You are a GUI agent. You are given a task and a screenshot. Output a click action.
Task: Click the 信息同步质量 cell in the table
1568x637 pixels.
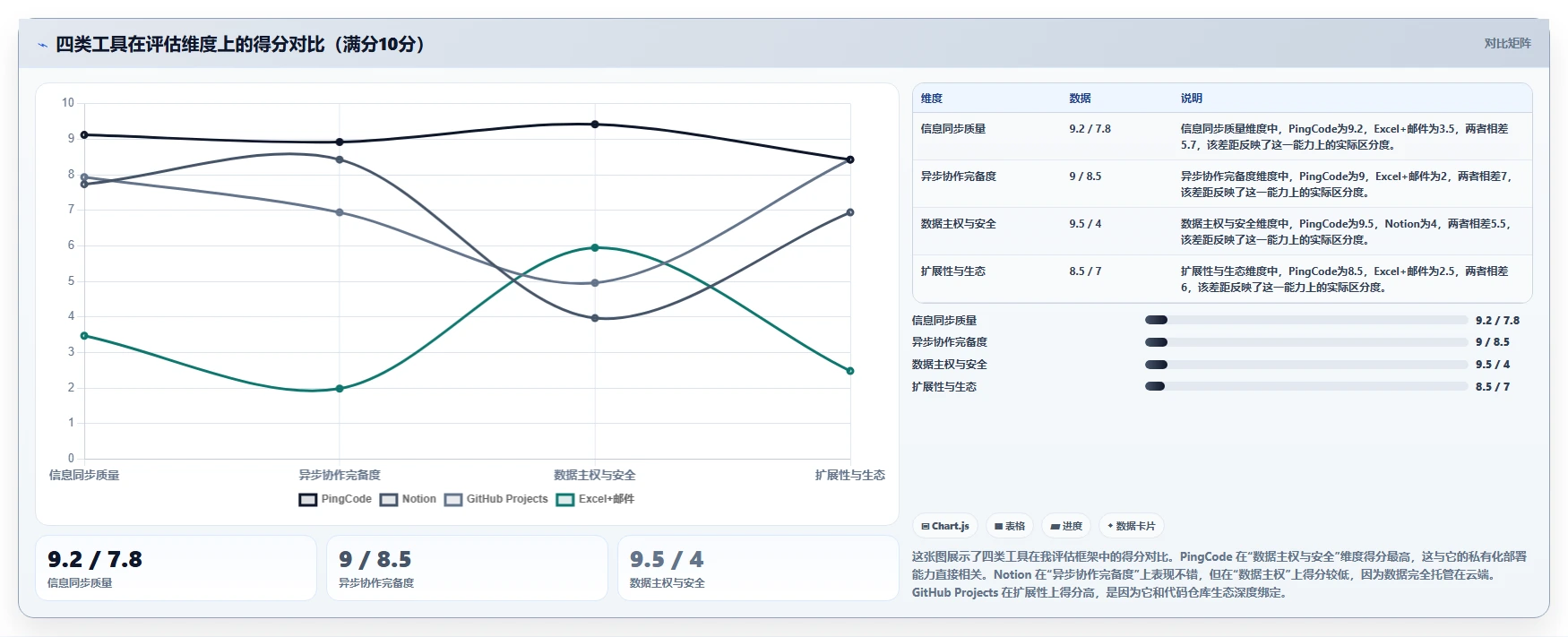(953, 129)
